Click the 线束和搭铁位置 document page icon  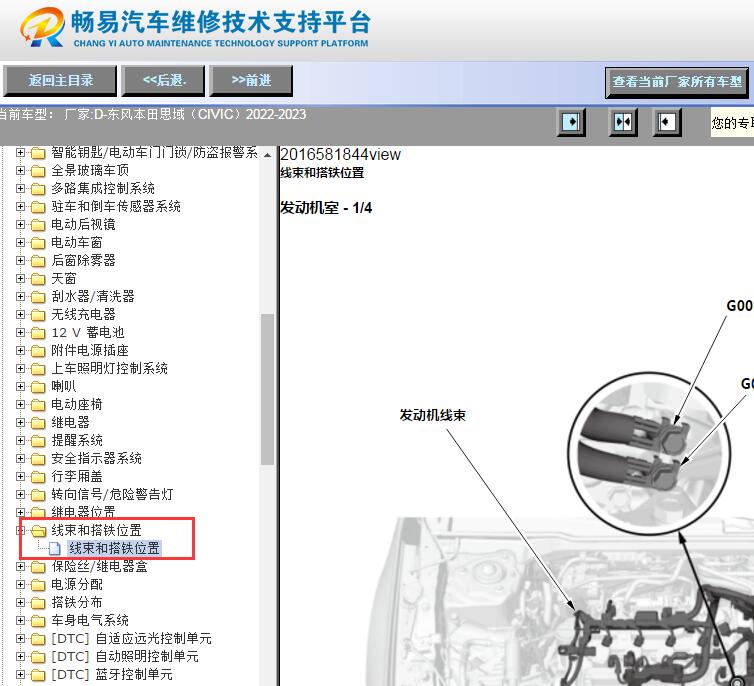pyautogui.click(x=55, y=549)
